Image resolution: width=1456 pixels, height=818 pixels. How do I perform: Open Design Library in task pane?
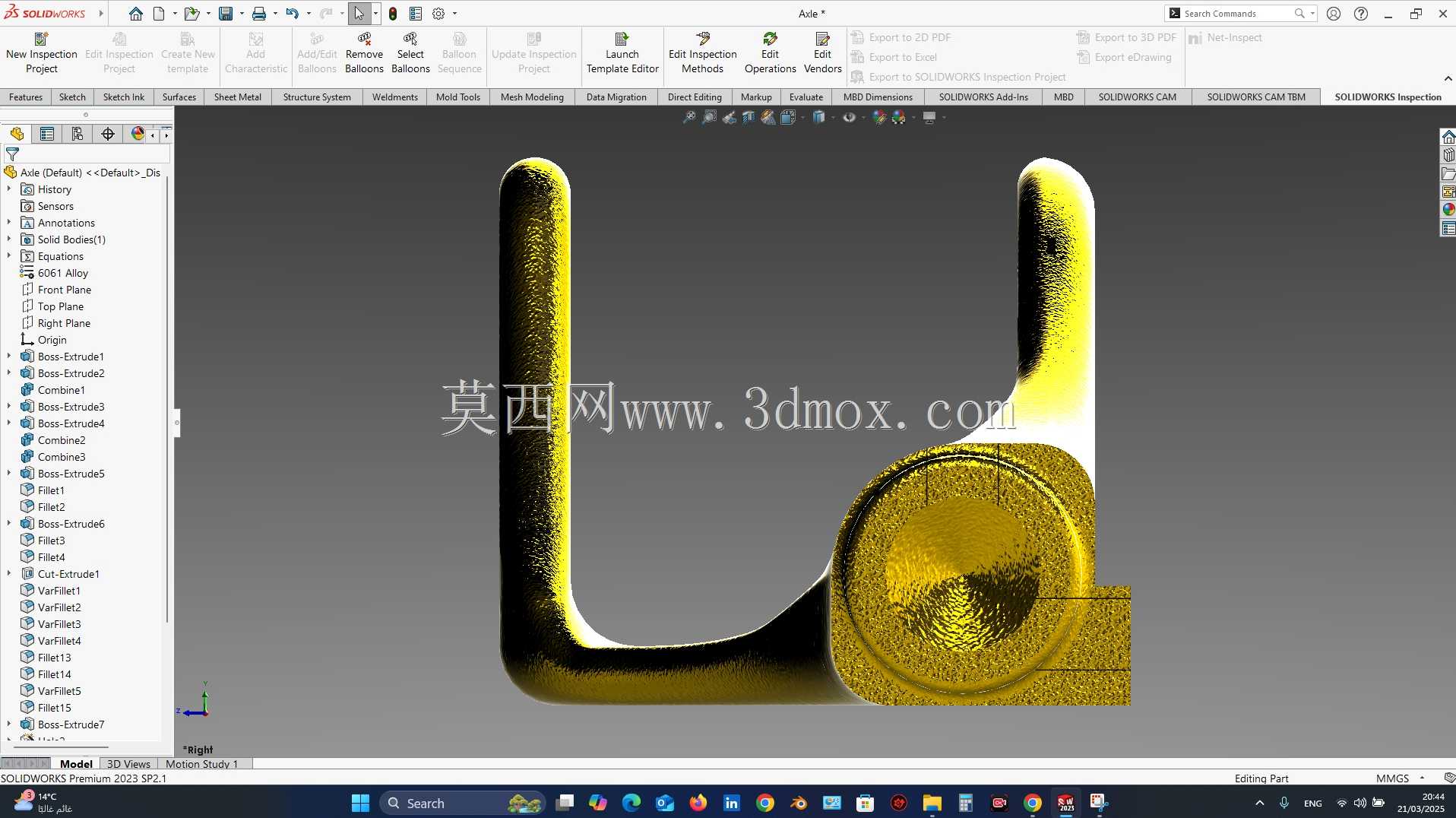pos(1448,155)
